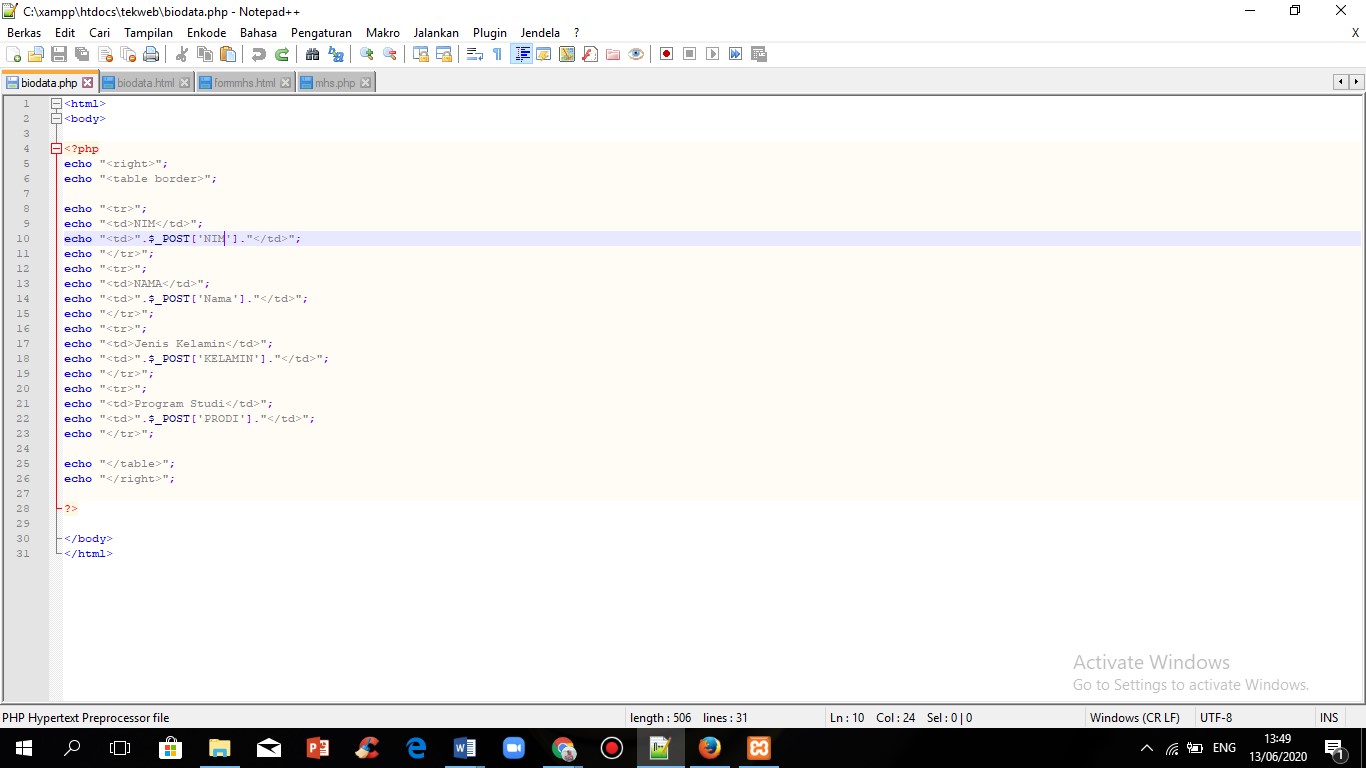Toggle the monitoring eye icon
1366x768 pixels.
pyautogui.click(x=636, y=54)
